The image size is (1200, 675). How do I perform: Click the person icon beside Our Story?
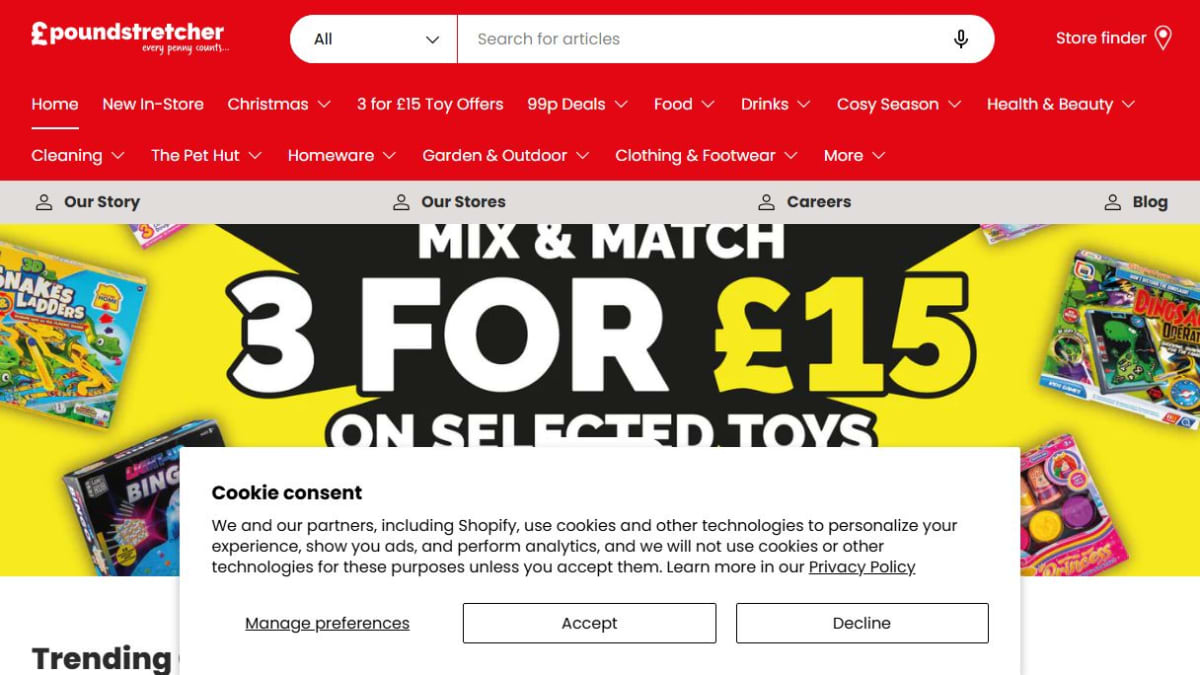click(x=44, y=202)
